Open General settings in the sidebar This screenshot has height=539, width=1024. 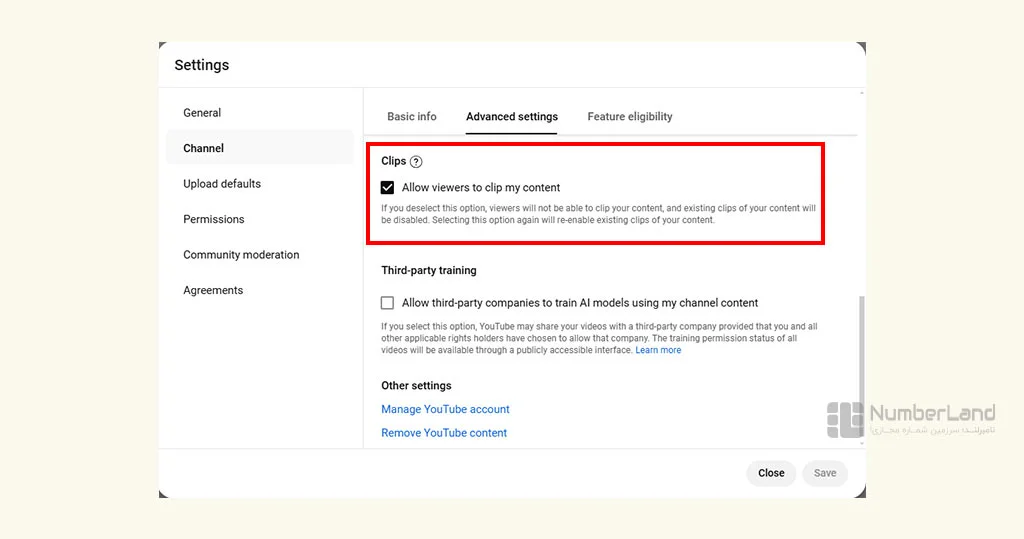coord(260,113)
